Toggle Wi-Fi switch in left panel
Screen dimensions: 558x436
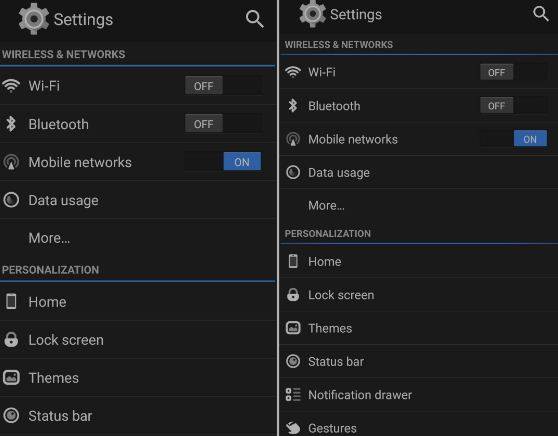[x=223, y=85]
